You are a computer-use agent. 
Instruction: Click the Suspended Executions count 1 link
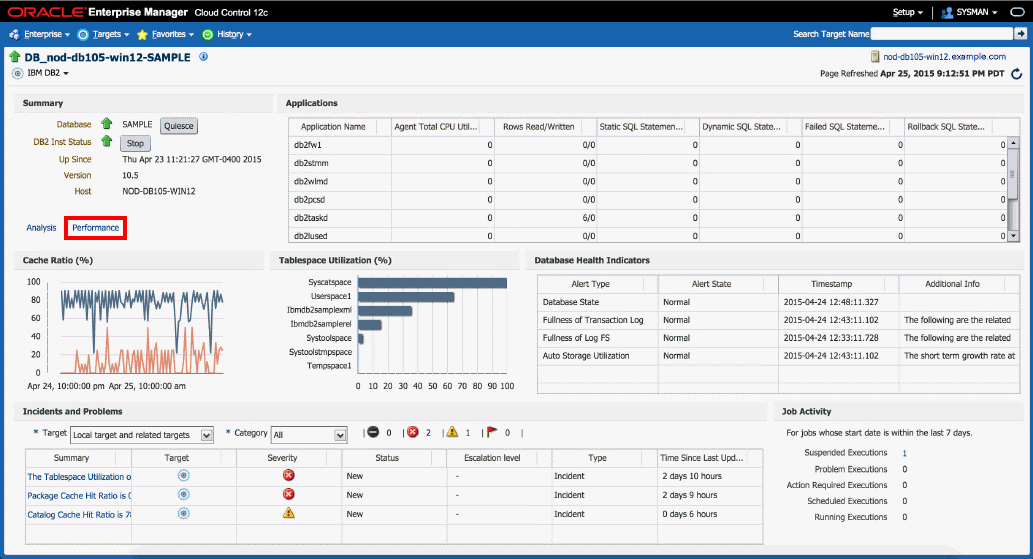[905, 453]
